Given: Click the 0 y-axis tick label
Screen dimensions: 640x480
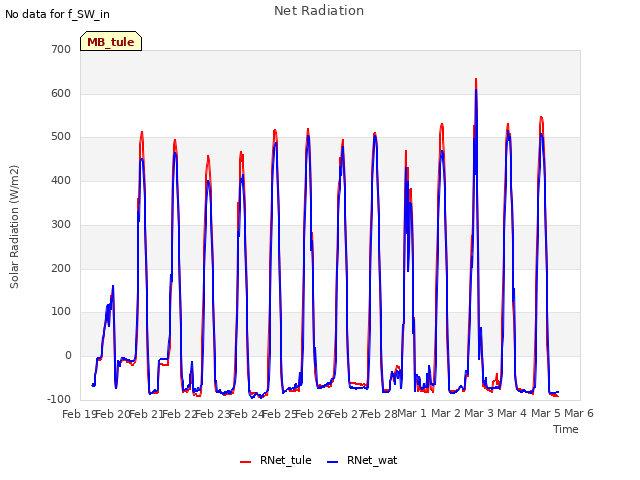Looking at the screenshot, I should click(x=68, y=356).
